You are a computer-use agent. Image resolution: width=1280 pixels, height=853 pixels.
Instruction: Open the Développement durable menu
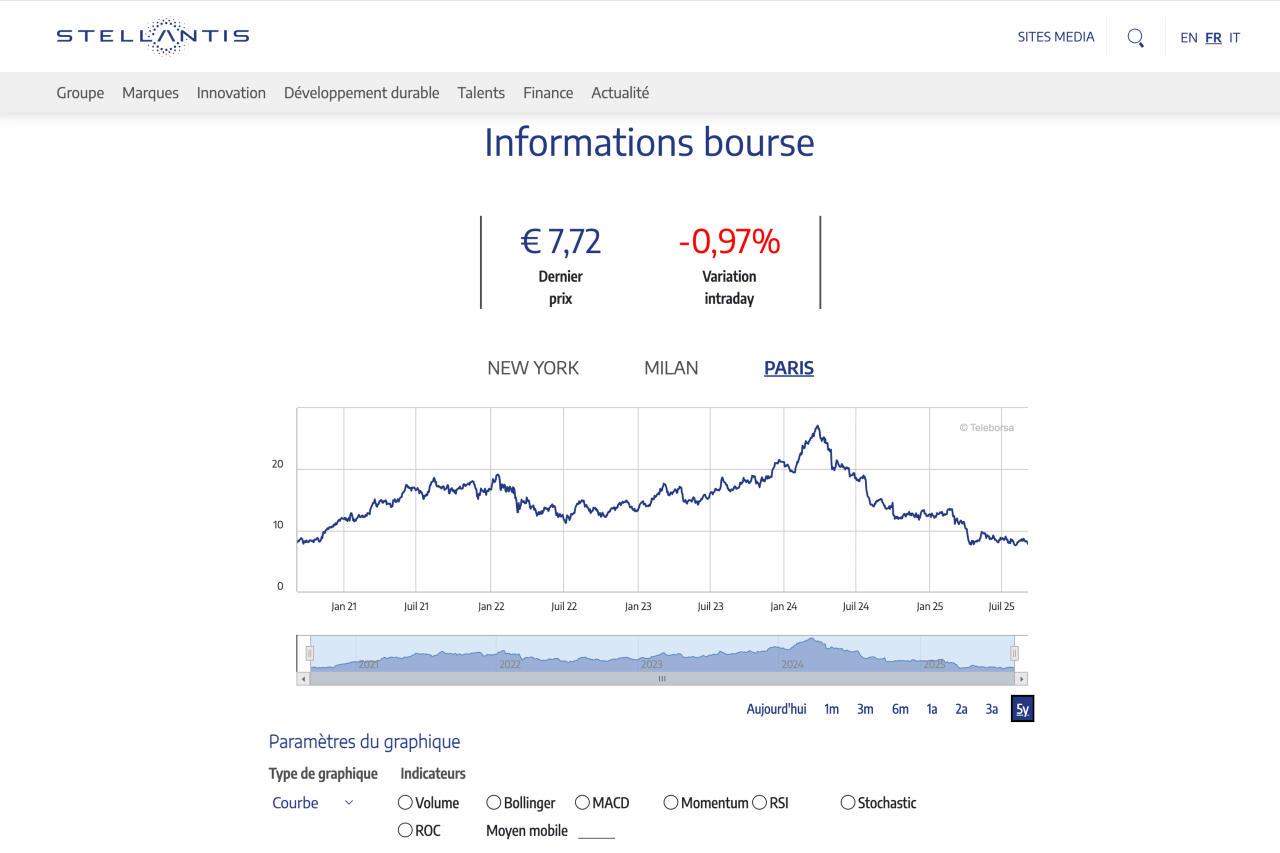coord(361,92)
